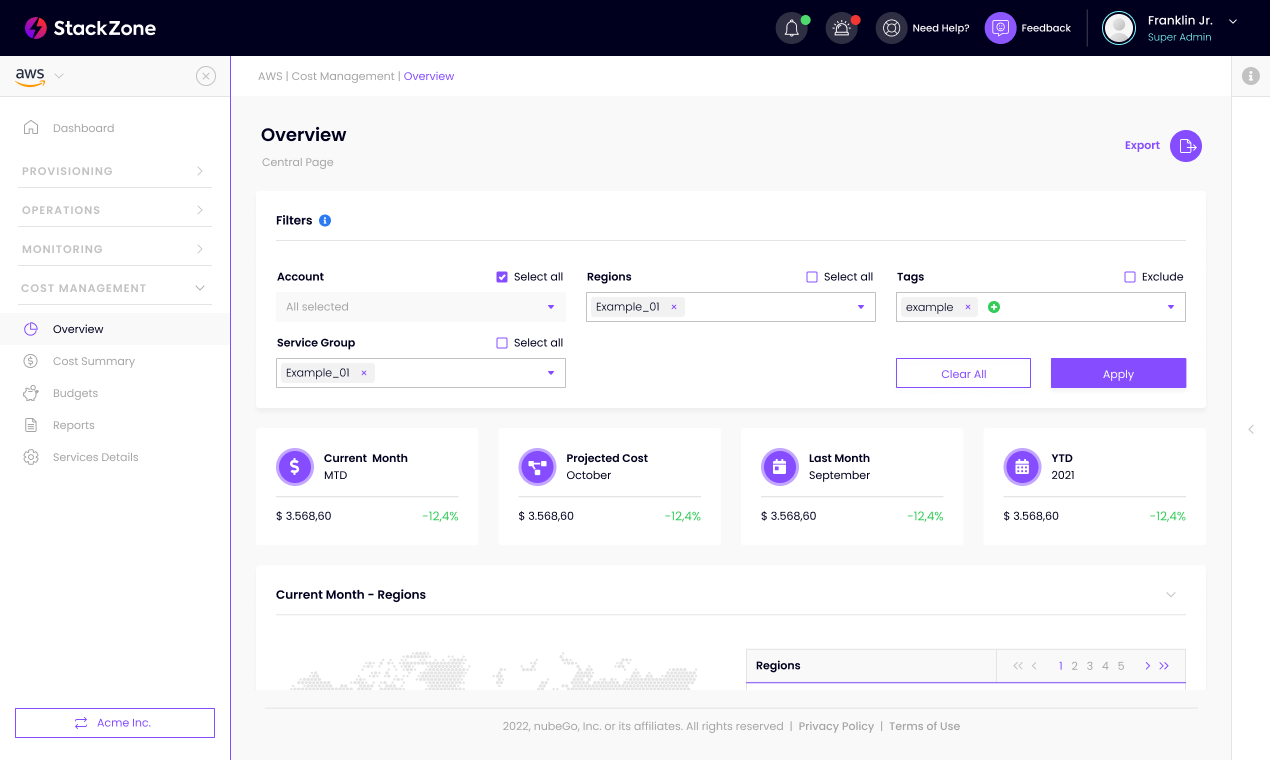
Task: Open the AWS provider switcher
Action: click(x=39, y=76)
